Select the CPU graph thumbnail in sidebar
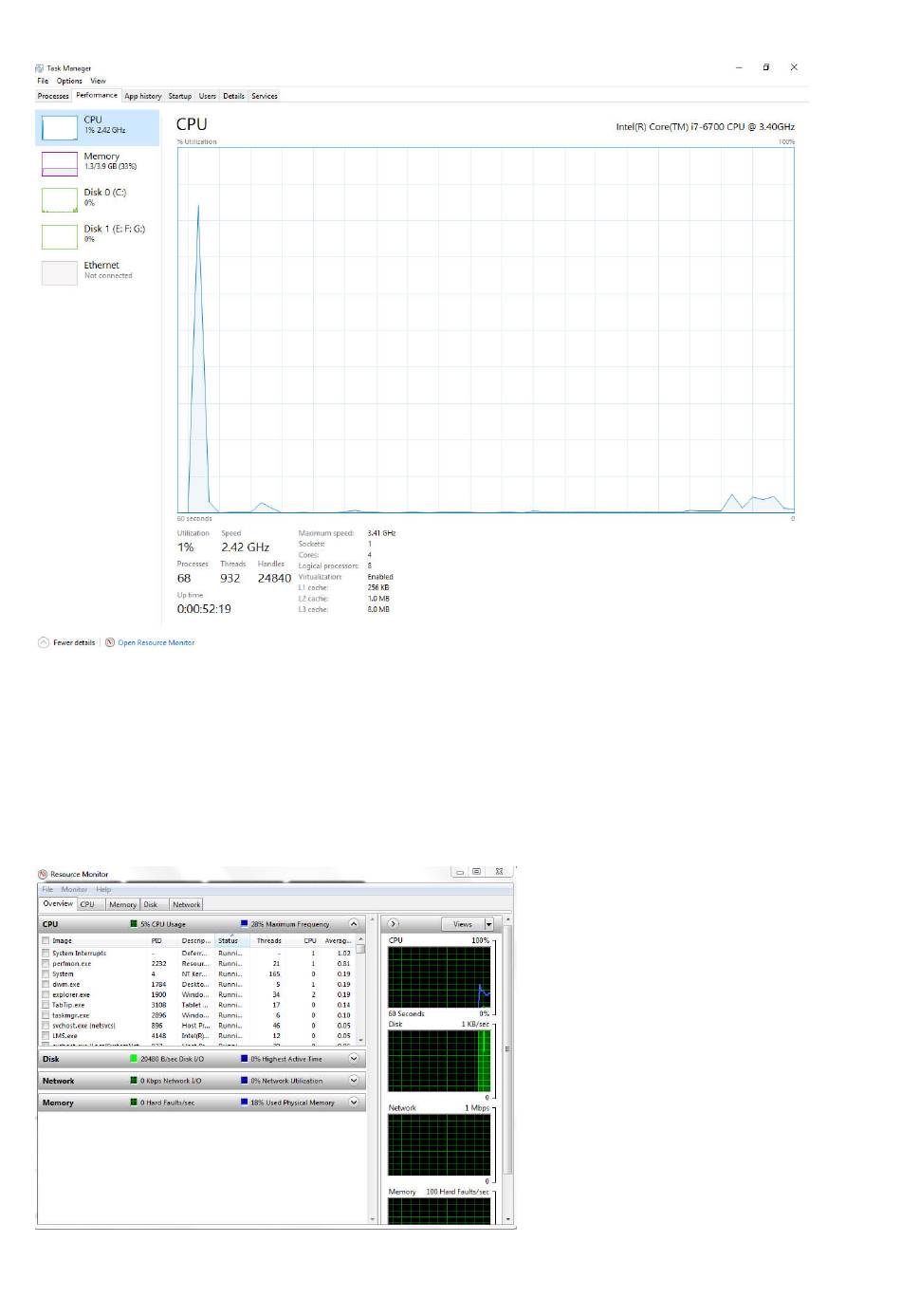901x1316 pixels. [60, 126]
